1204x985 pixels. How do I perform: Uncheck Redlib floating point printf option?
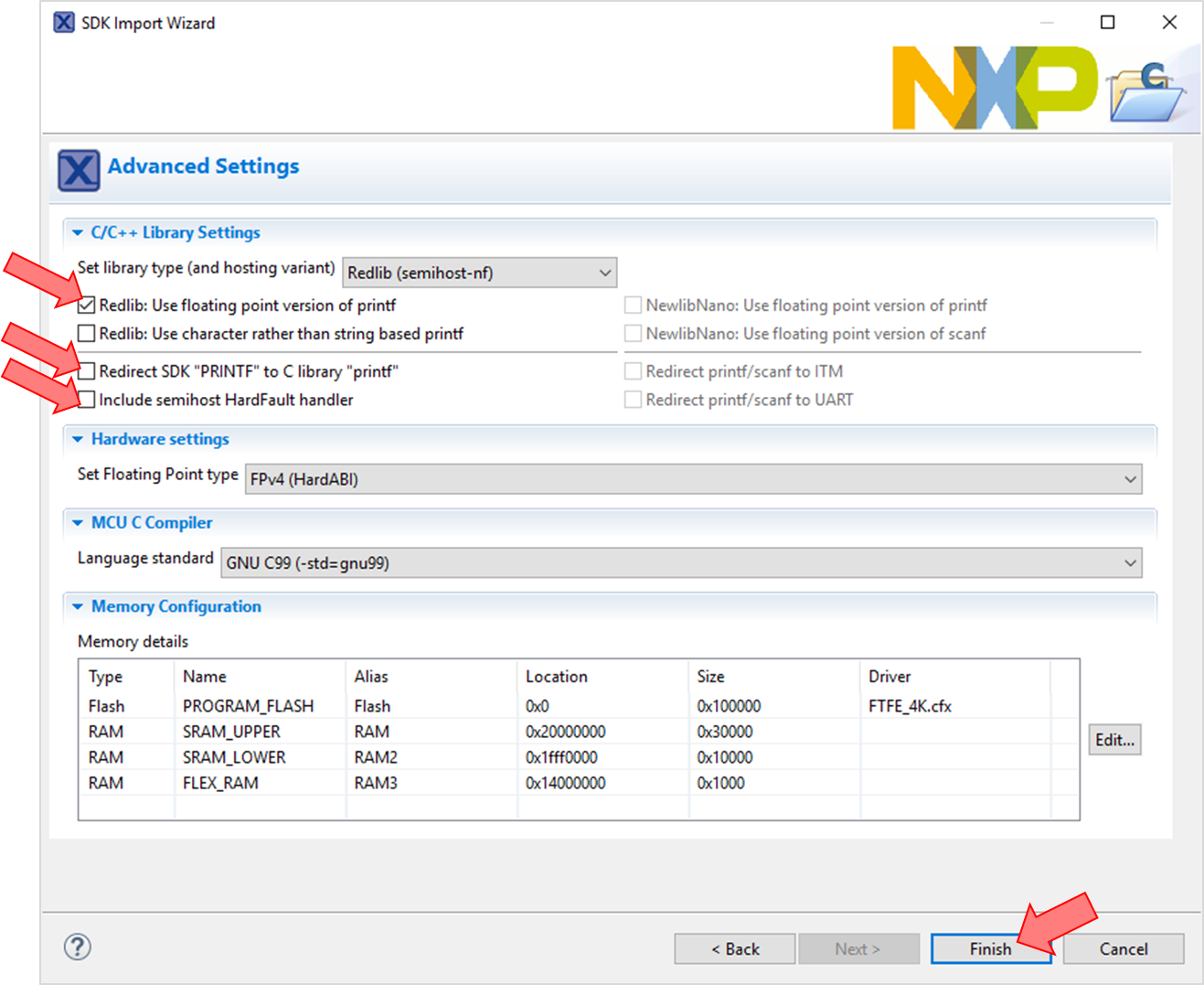tap(87, 305)
